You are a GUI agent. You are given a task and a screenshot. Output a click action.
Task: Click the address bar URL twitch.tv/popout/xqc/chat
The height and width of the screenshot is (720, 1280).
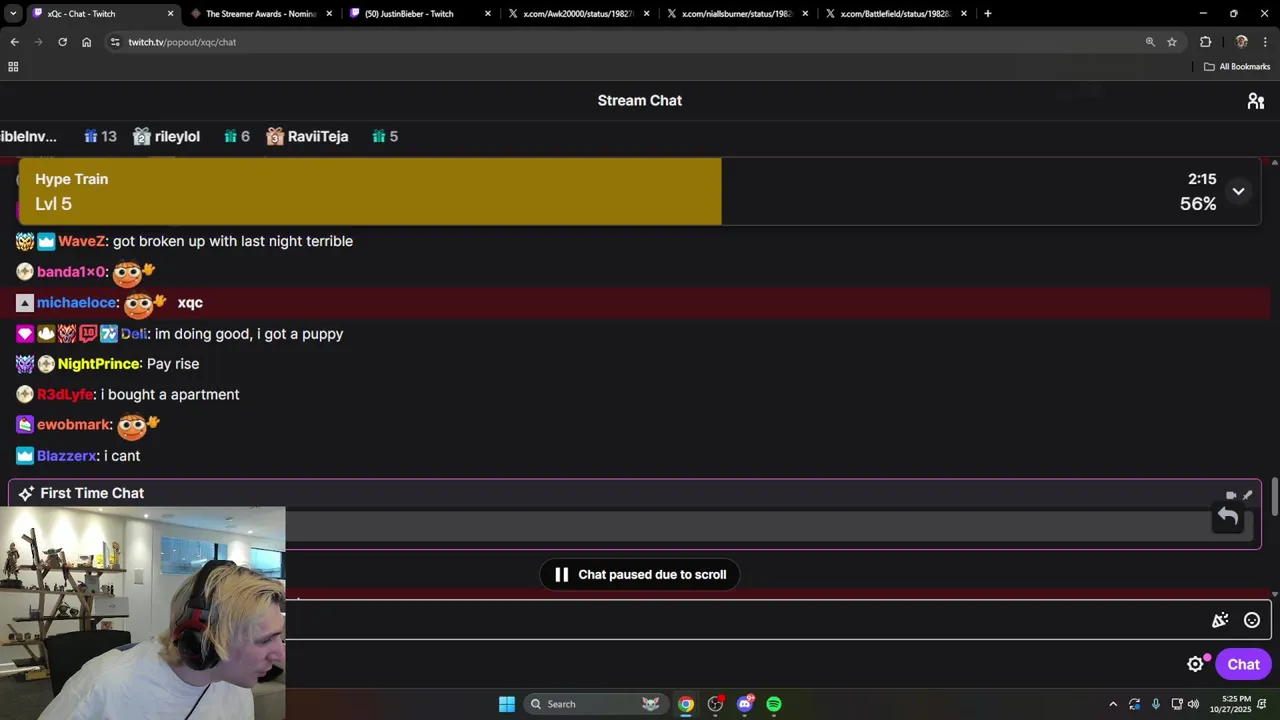[x=182, y=42]
